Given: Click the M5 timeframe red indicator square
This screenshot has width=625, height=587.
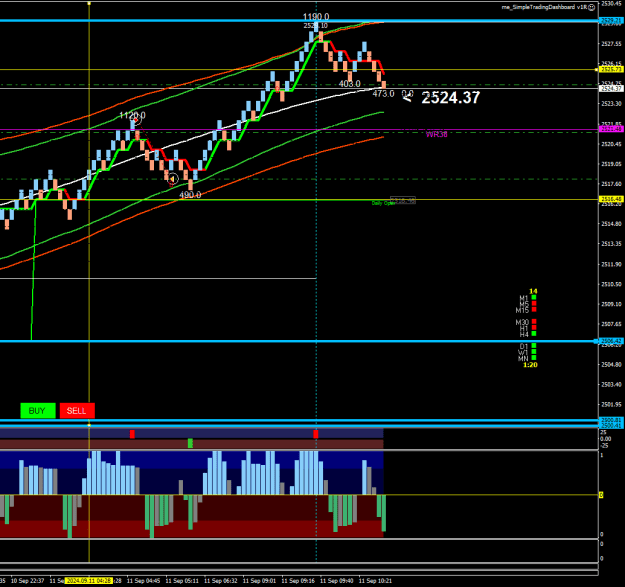Looking at the screenshot, I should [x=534, y=304].
